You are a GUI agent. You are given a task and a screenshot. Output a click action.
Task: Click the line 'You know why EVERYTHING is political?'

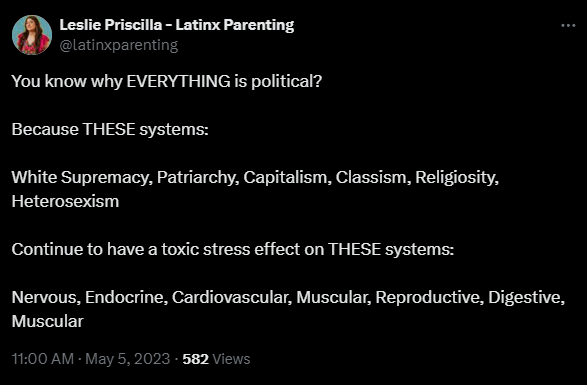point(167,81)
